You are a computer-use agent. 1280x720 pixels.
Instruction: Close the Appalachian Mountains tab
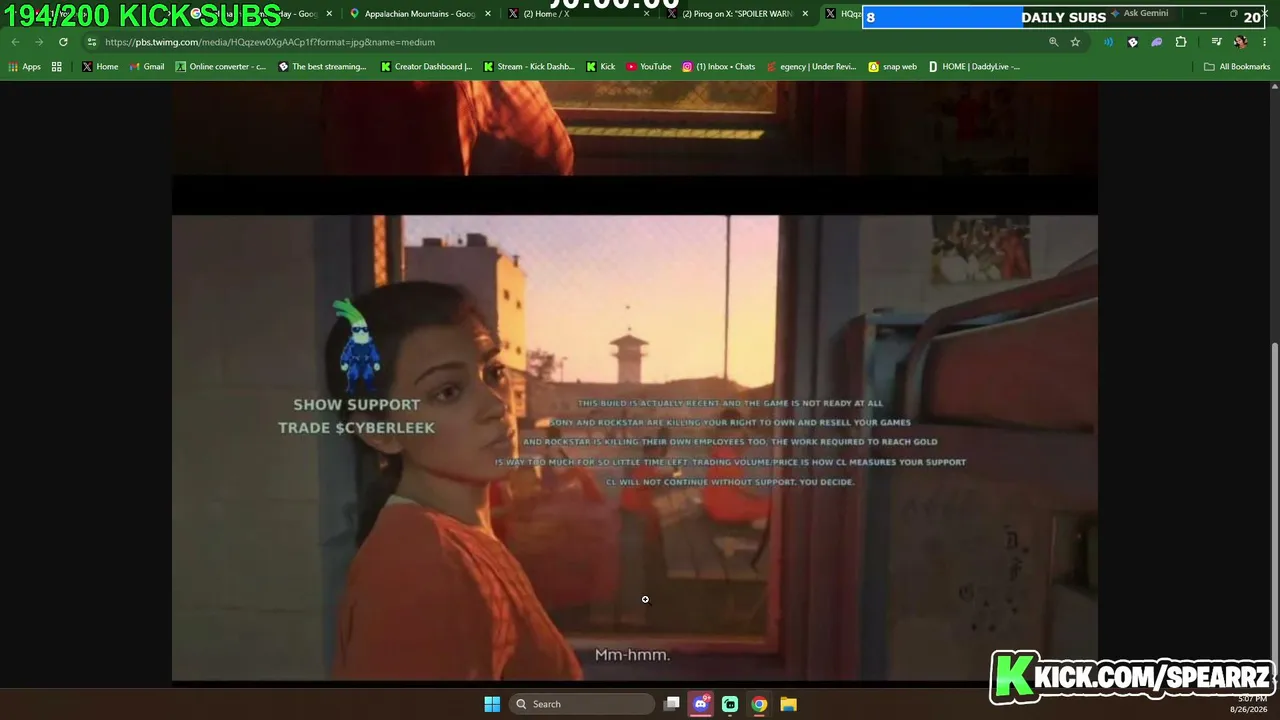coord(488,14)
